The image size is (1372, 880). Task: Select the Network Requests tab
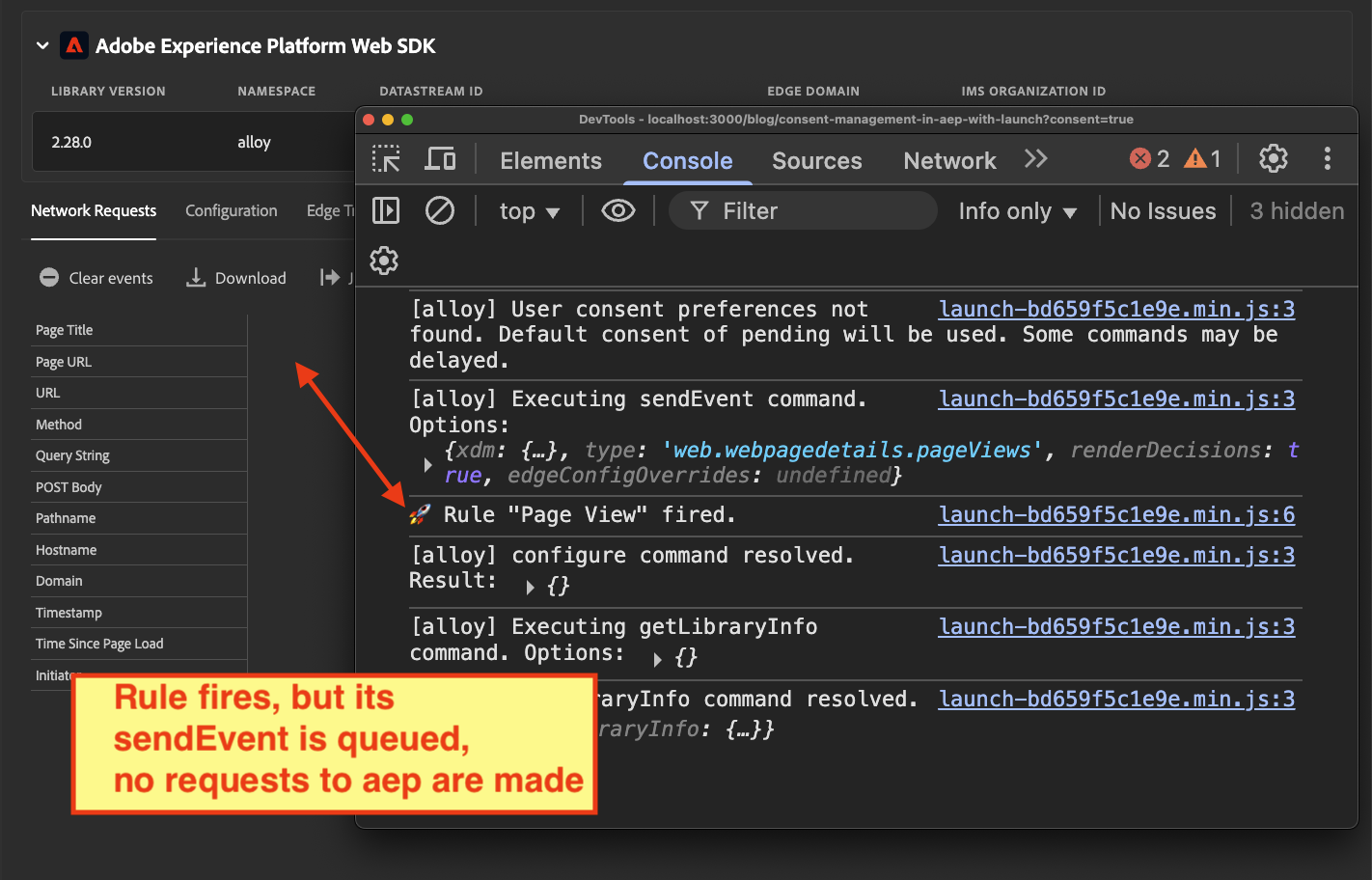tap(94, 210)
